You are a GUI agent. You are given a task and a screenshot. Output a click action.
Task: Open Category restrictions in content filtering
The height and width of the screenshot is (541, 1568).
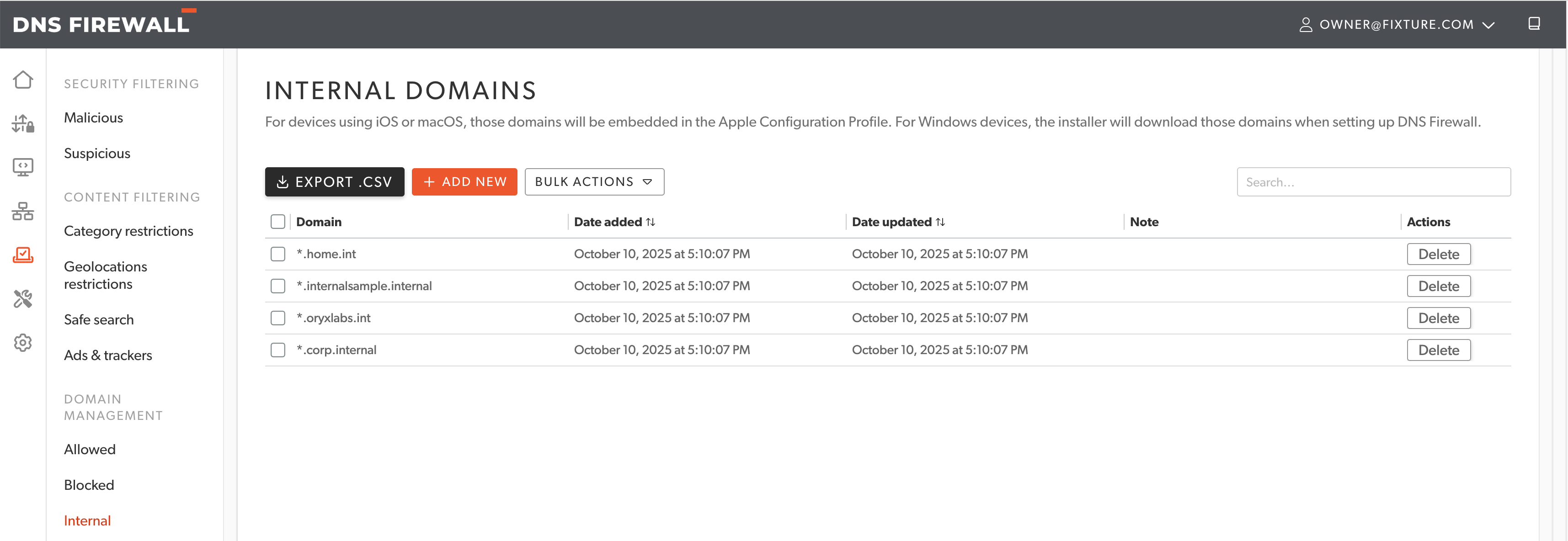[x=128, y=231]
